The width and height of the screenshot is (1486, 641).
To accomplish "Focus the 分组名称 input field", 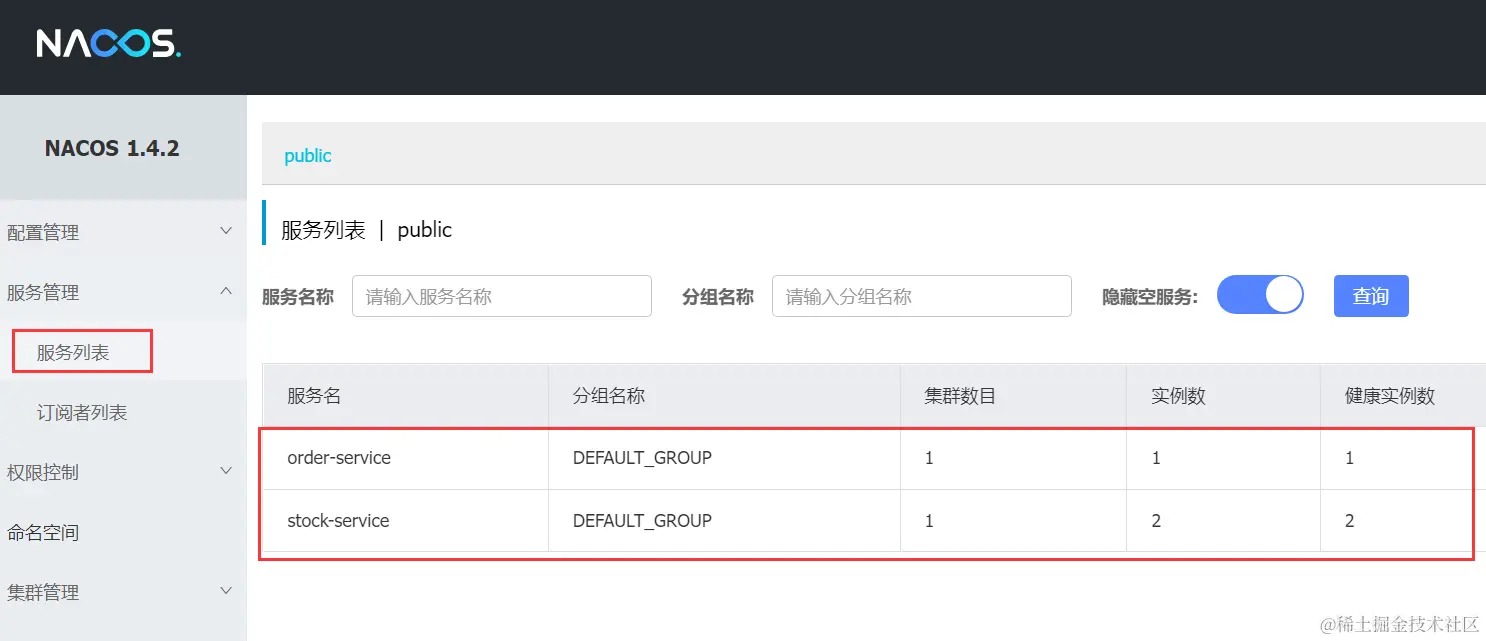I will click(922, 296).
